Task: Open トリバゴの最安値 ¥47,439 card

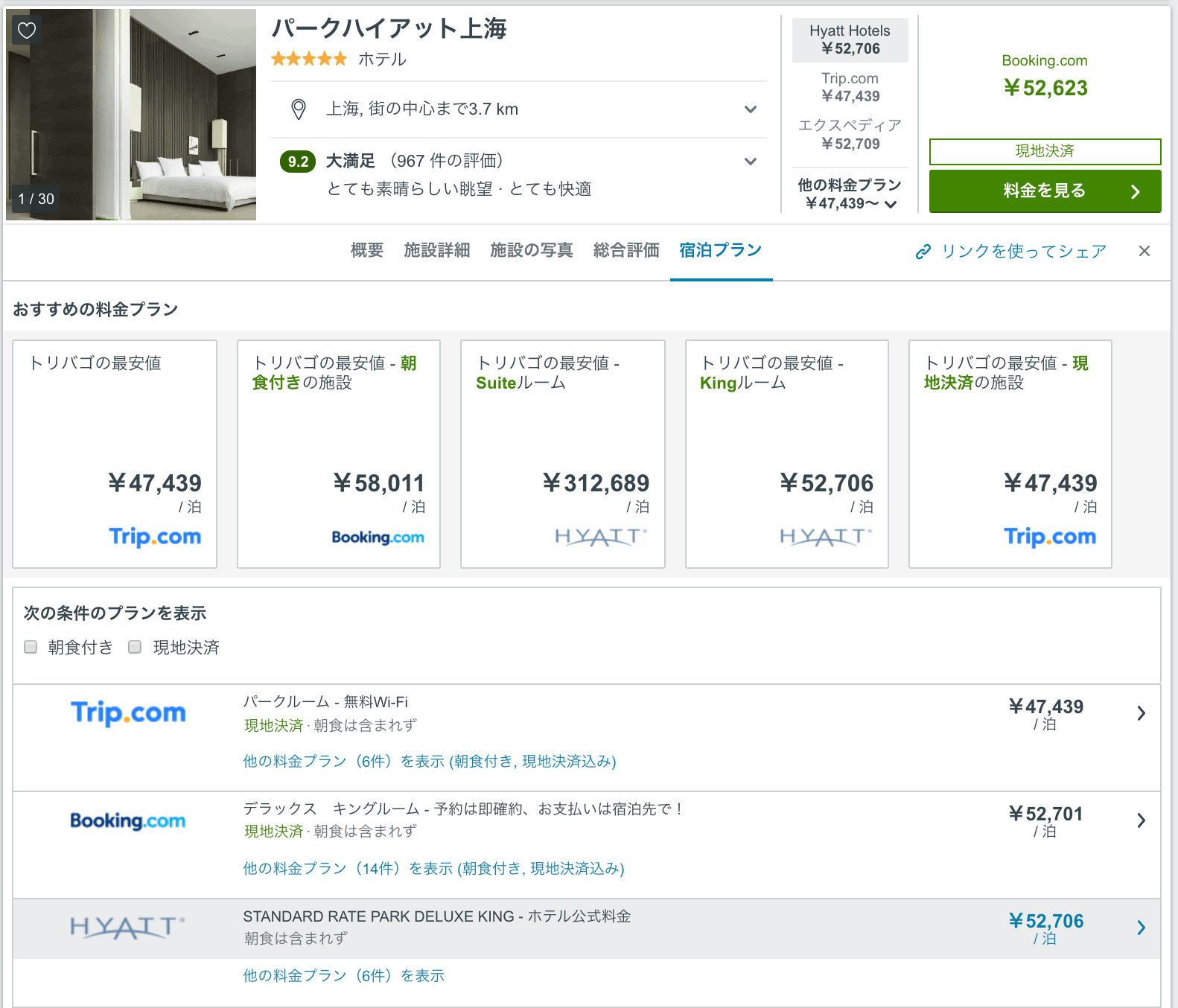Action: coord(115,454)
